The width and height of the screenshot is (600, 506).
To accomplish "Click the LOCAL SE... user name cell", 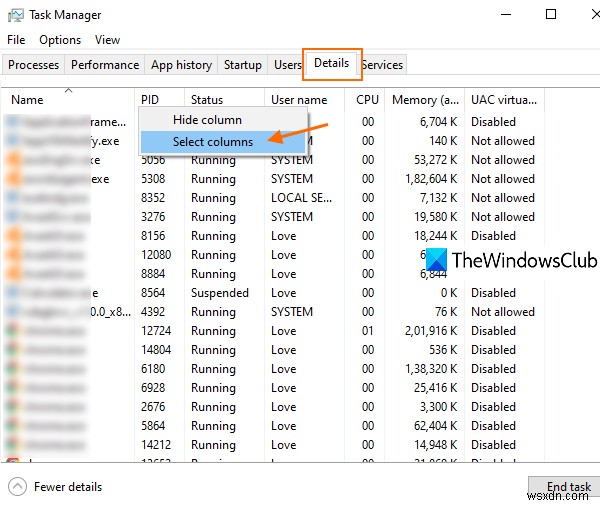I will tap(302, 198).
